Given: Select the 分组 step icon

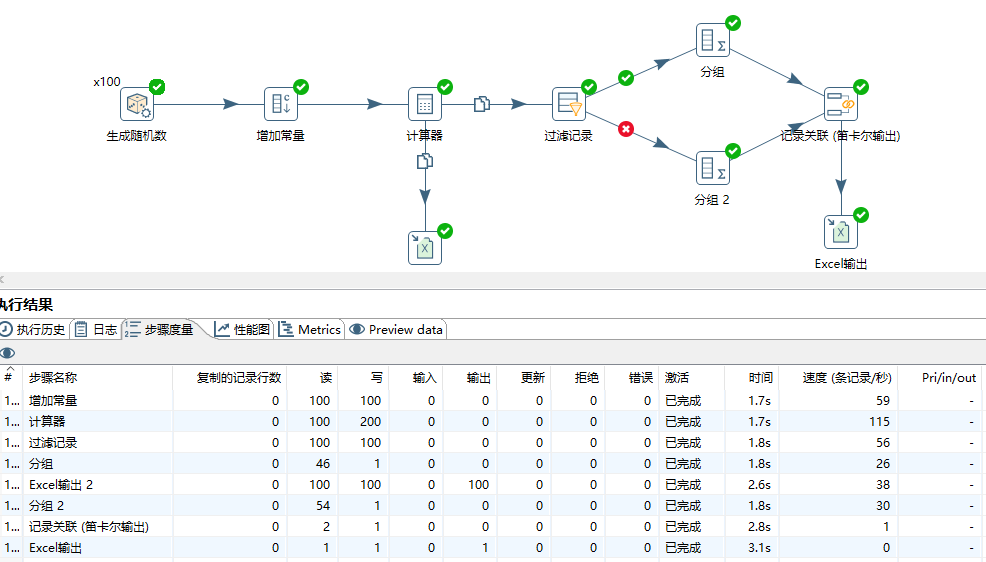Looking at the screenshot, I should pyautogui.click(x=712, y=41).
